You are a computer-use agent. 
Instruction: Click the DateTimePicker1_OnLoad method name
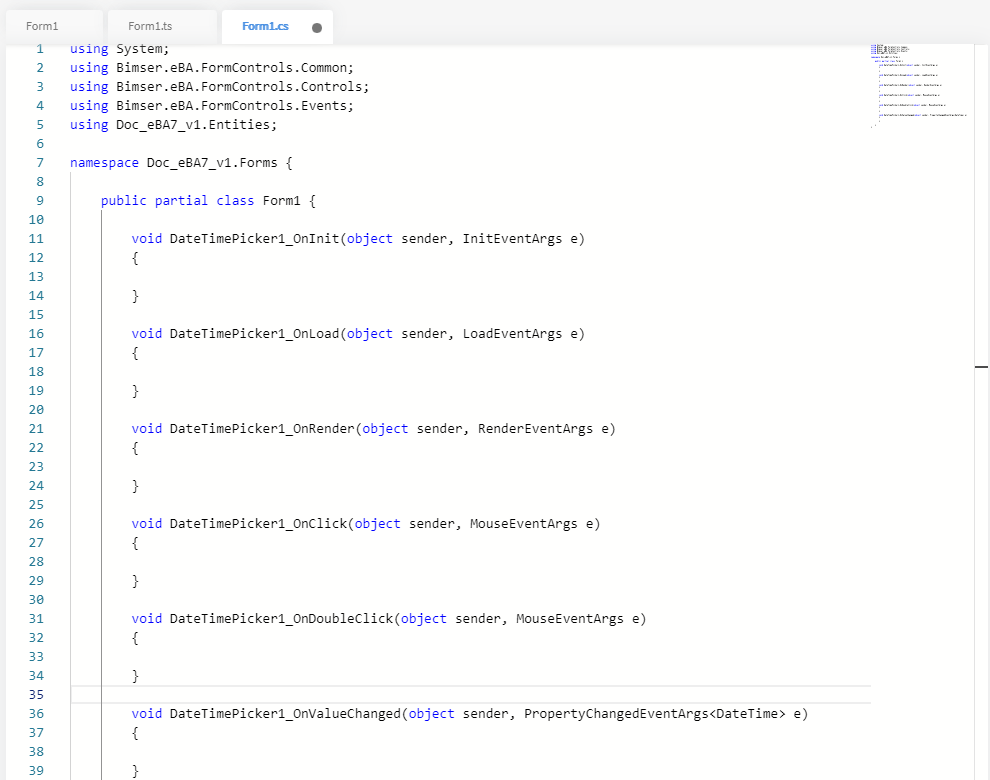click(x=254, y=333)
